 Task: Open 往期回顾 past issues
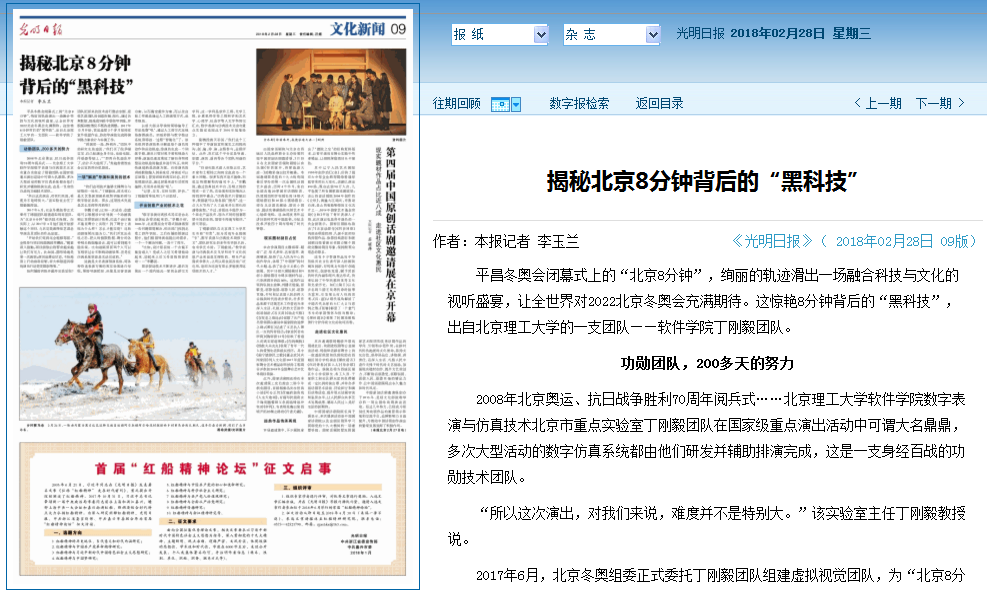456,103
